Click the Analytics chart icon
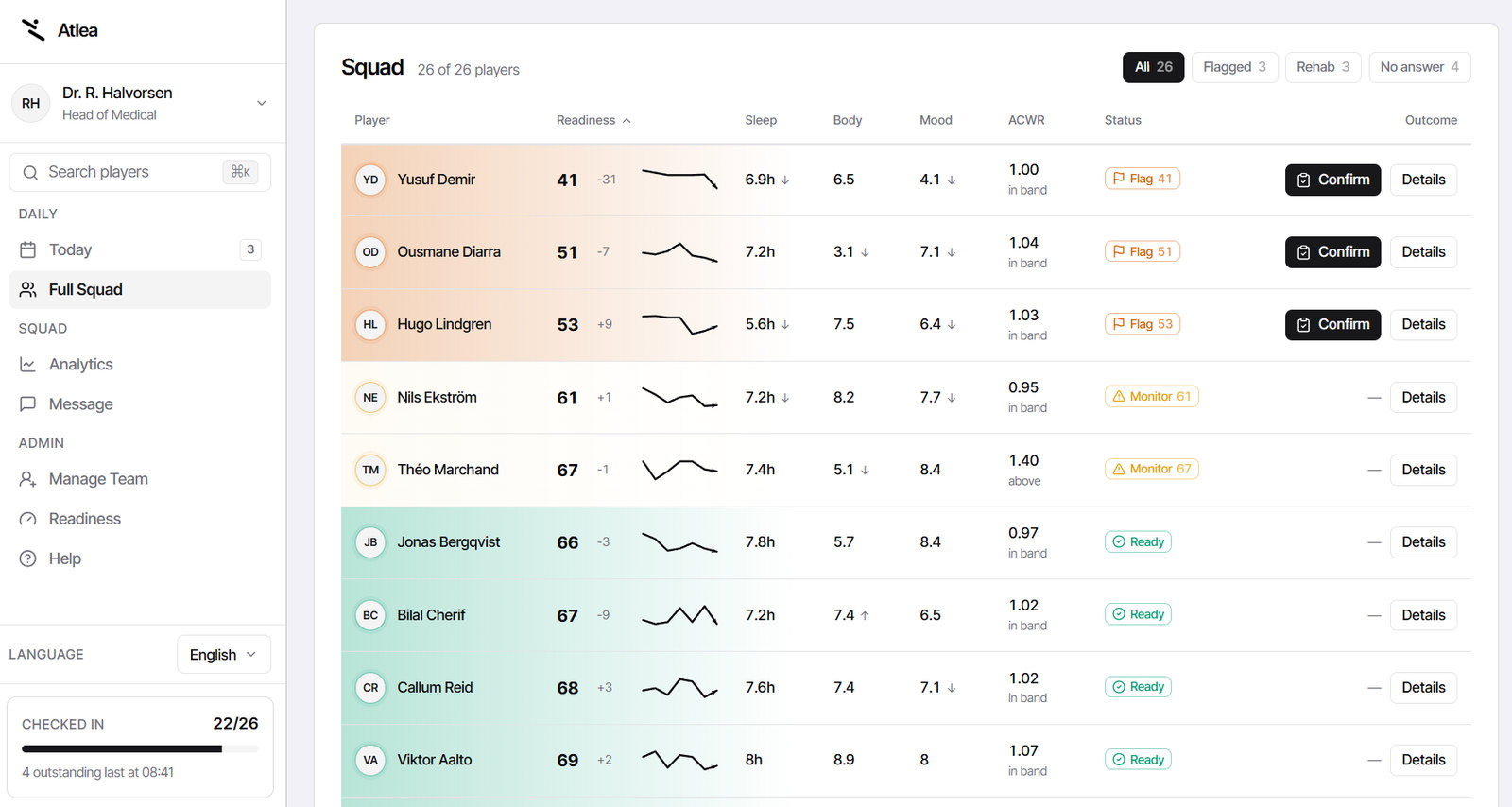This screenshot has height=807, width=1512. [28, 364]
